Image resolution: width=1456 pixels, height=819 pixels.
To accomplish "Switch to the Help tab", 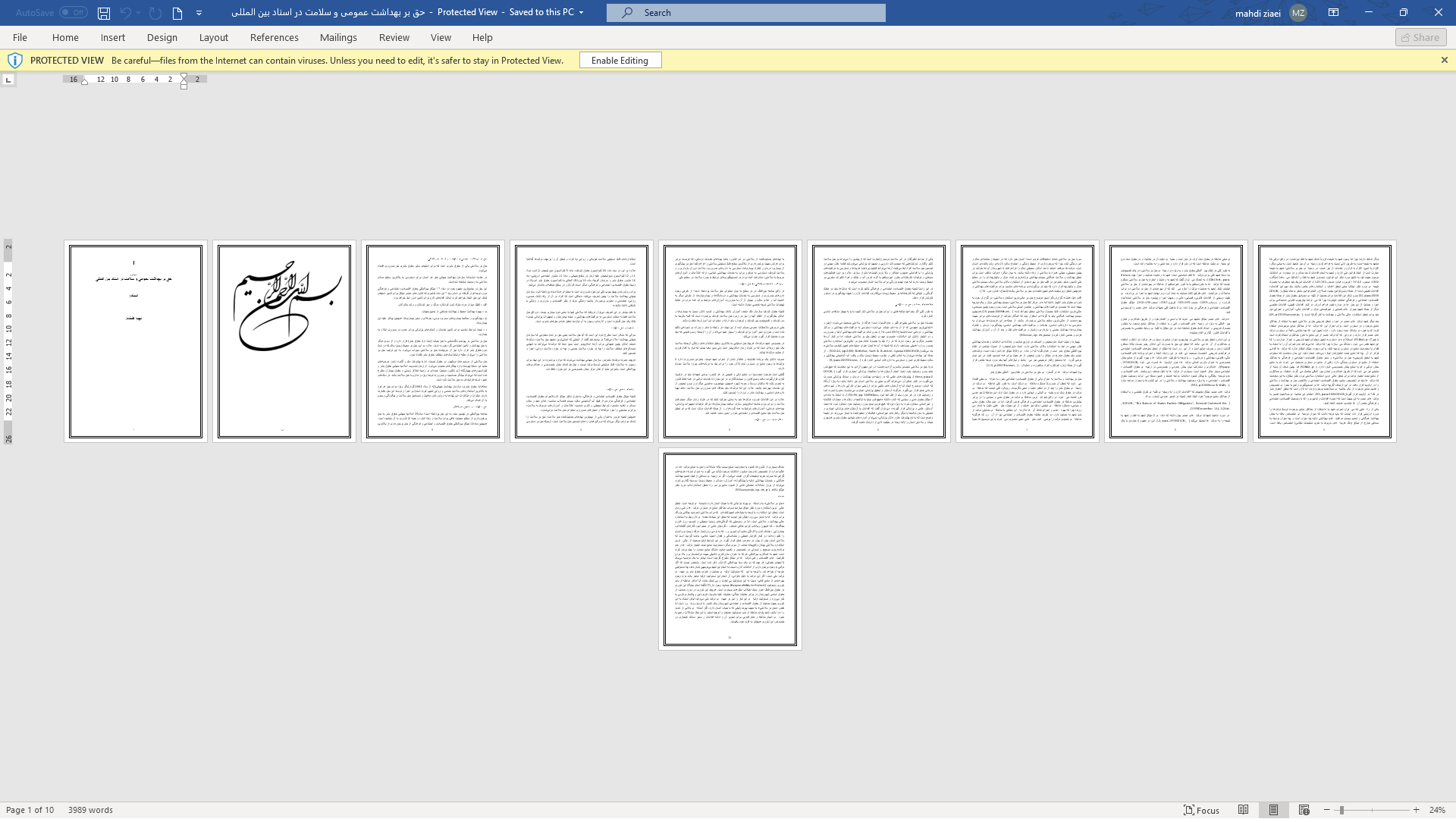I will click(x=482, y=37).
